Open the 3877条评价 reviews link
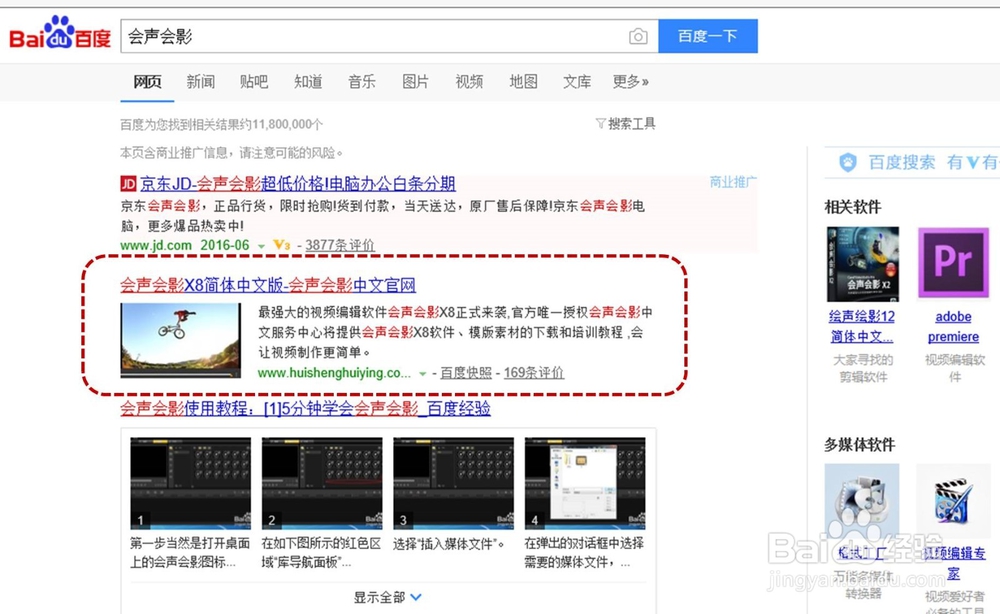Screen dimensions: 1000x614 coord(339,245)
